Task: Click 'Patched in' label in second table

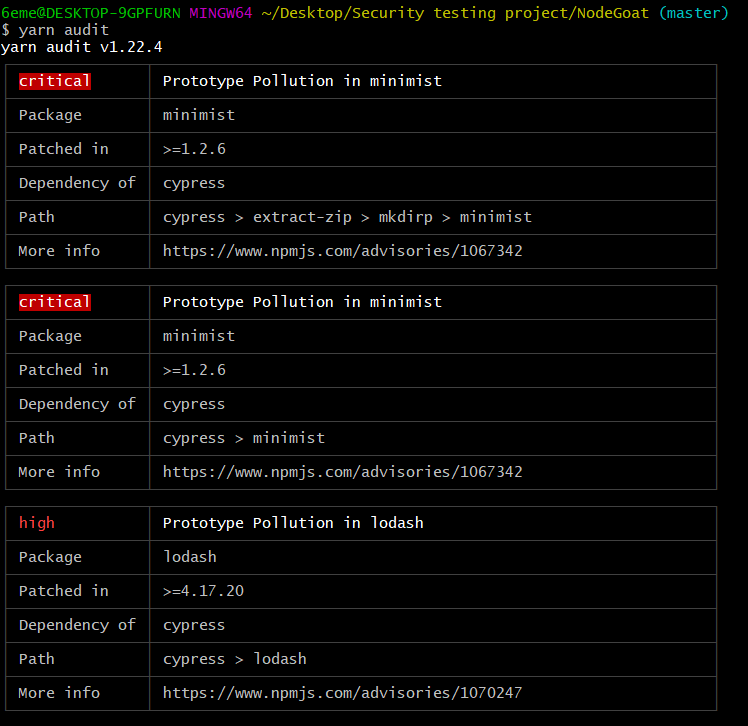Action: point(63,370)
